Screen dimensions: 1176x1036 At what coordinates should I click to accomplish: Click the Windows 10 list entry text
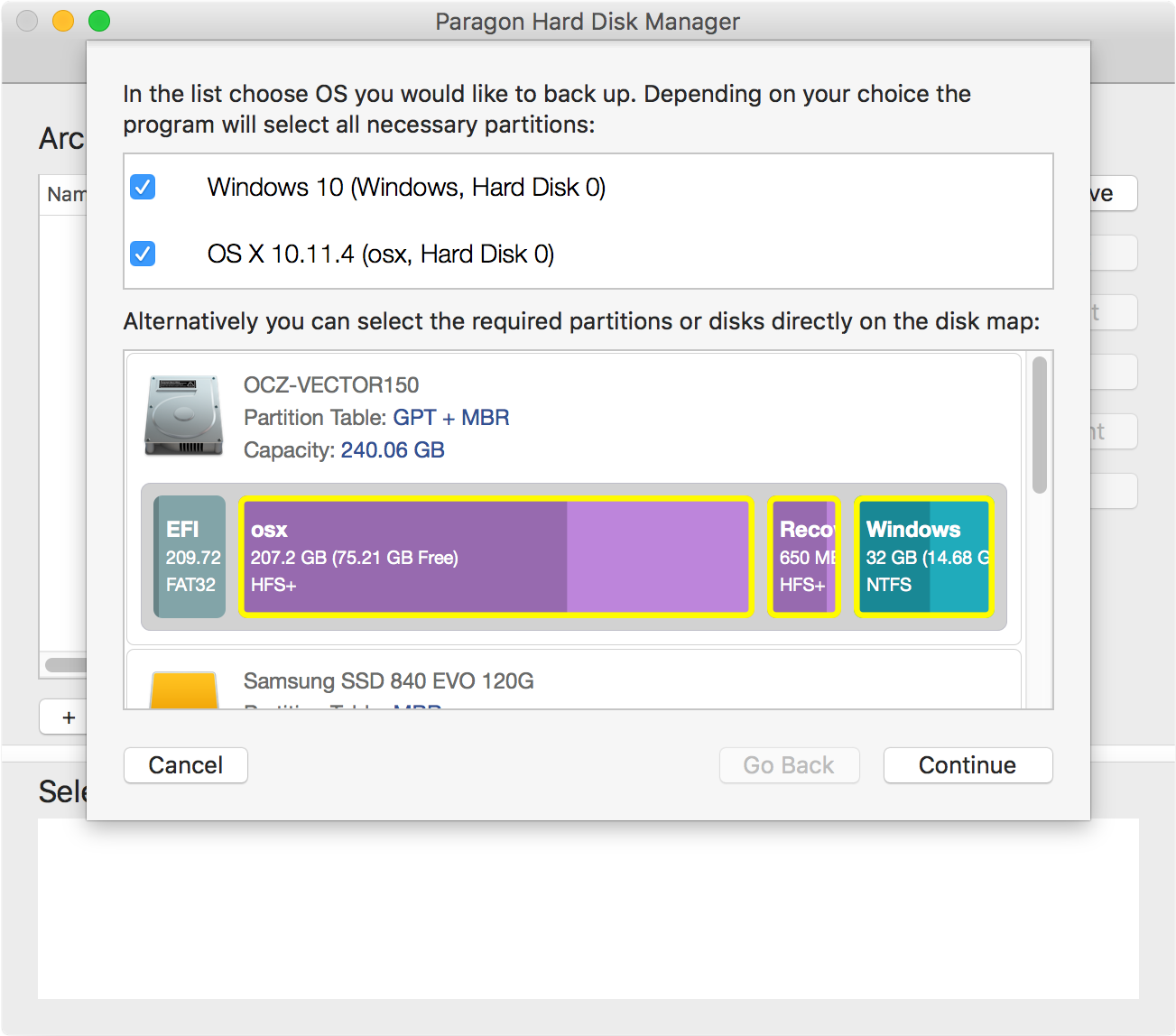coord(406,187)
